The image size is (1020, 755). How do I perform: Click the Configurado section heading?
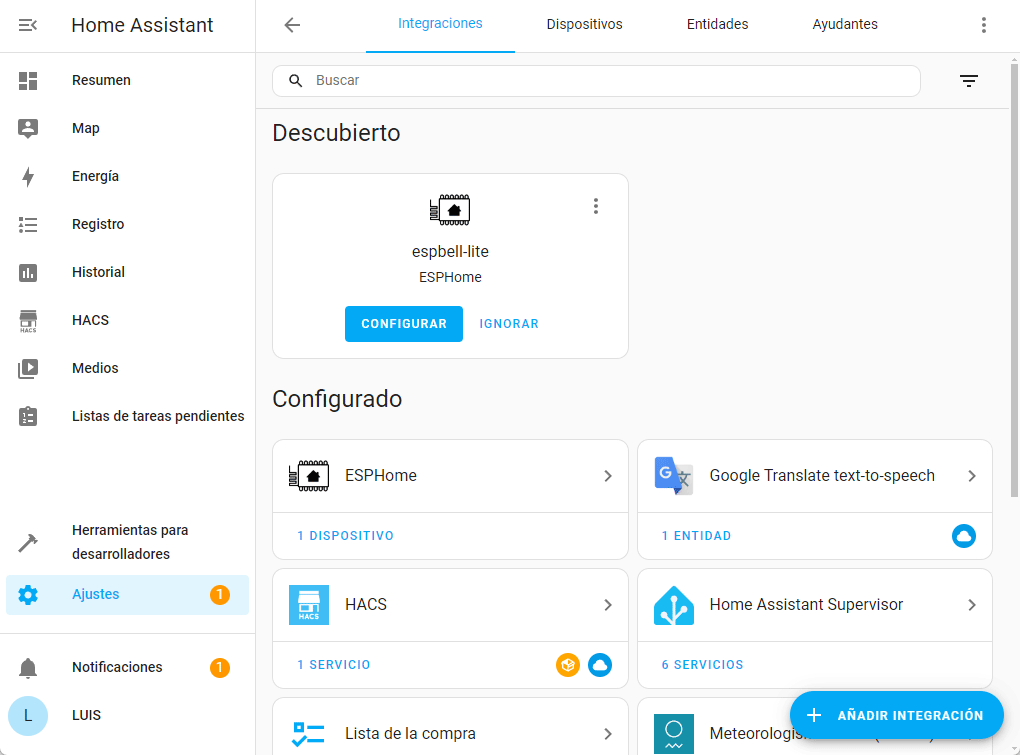tap(337, 399)
